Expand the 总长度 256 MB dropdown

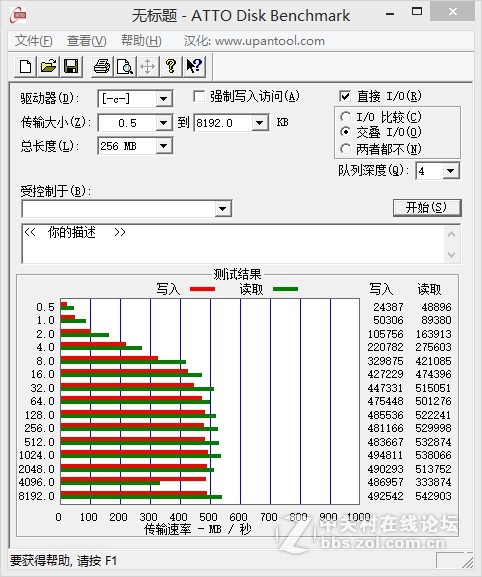(x=163, y=146)
